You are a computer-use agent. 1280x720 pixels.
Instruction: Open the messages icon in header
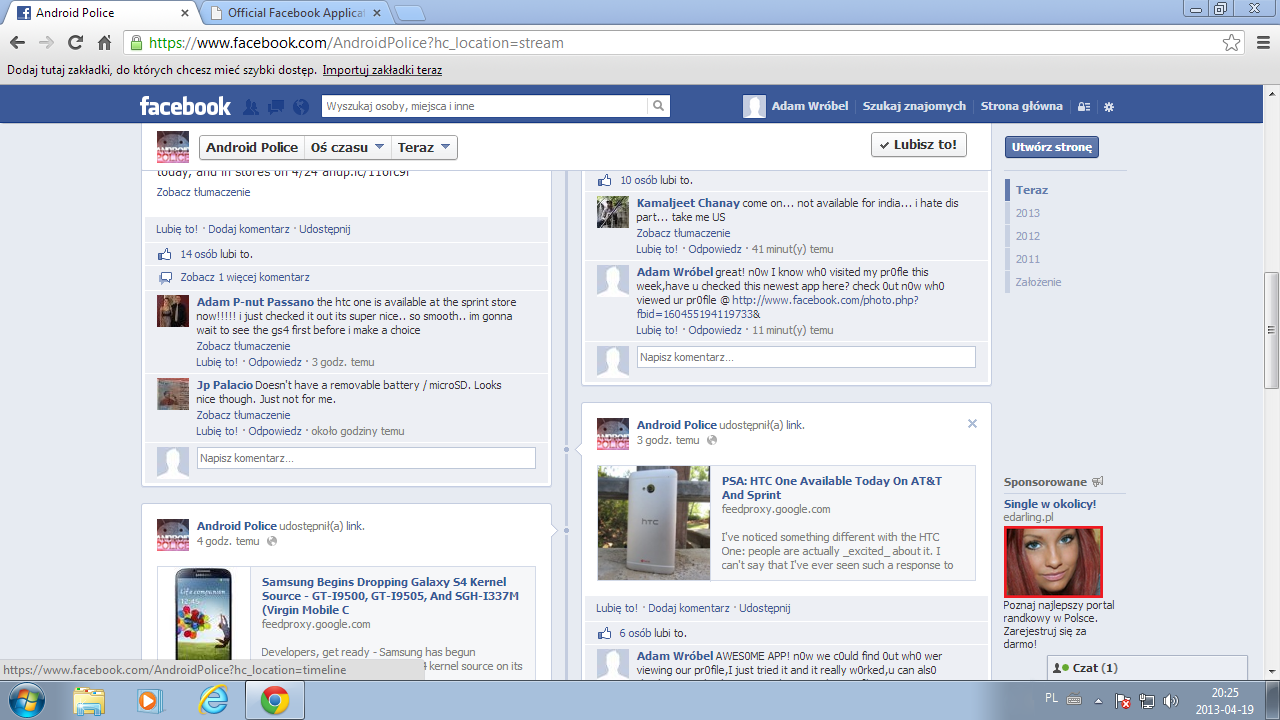276,106
